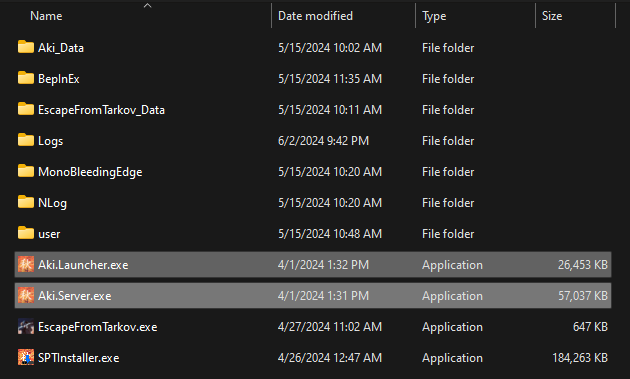Click the Aki_Data date 5/15/2024 10:02 AM
630x379 pixels.
pyautogui.click(x=330, y=48)
